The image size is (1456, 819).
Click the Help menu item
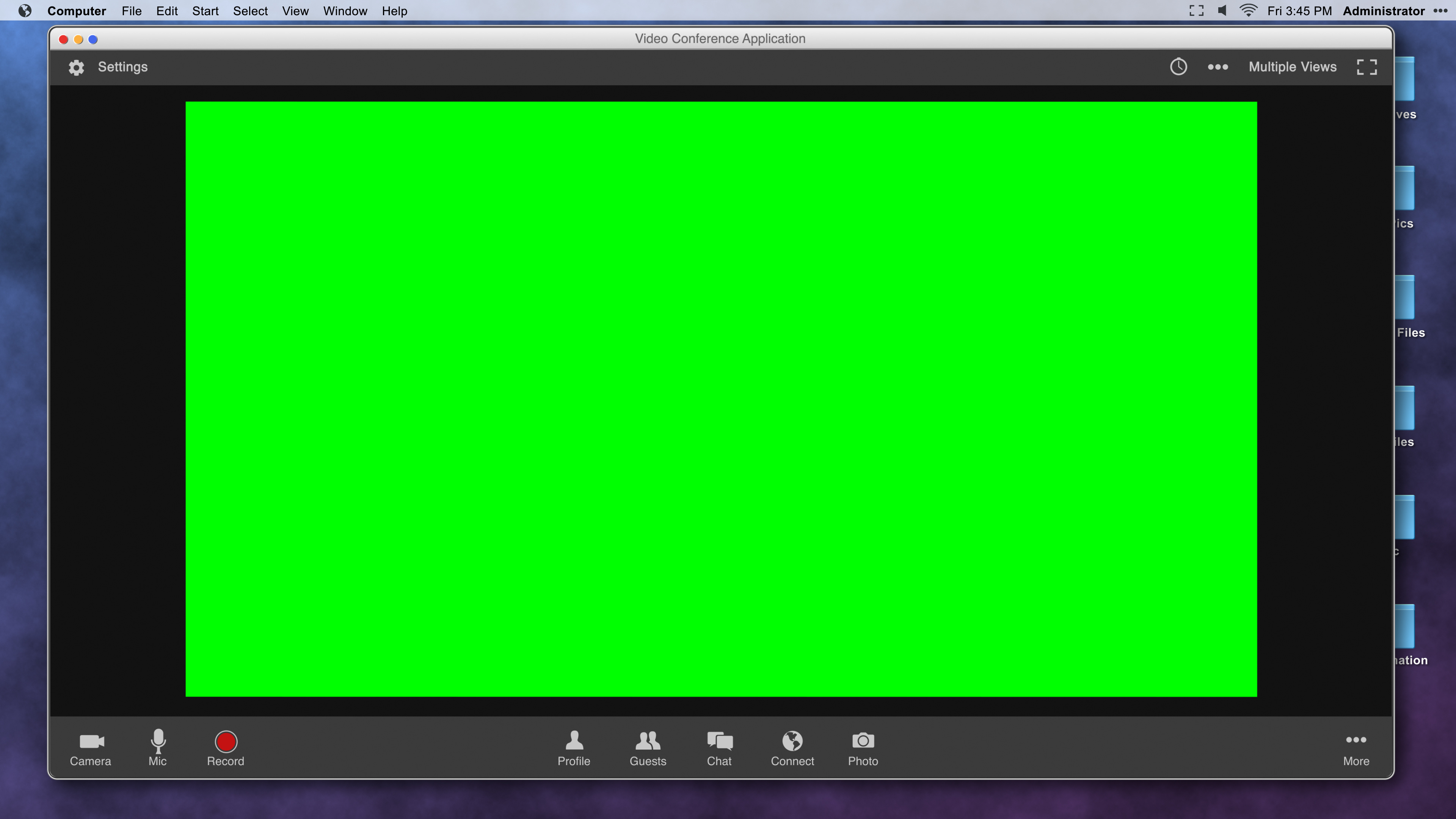394,11
